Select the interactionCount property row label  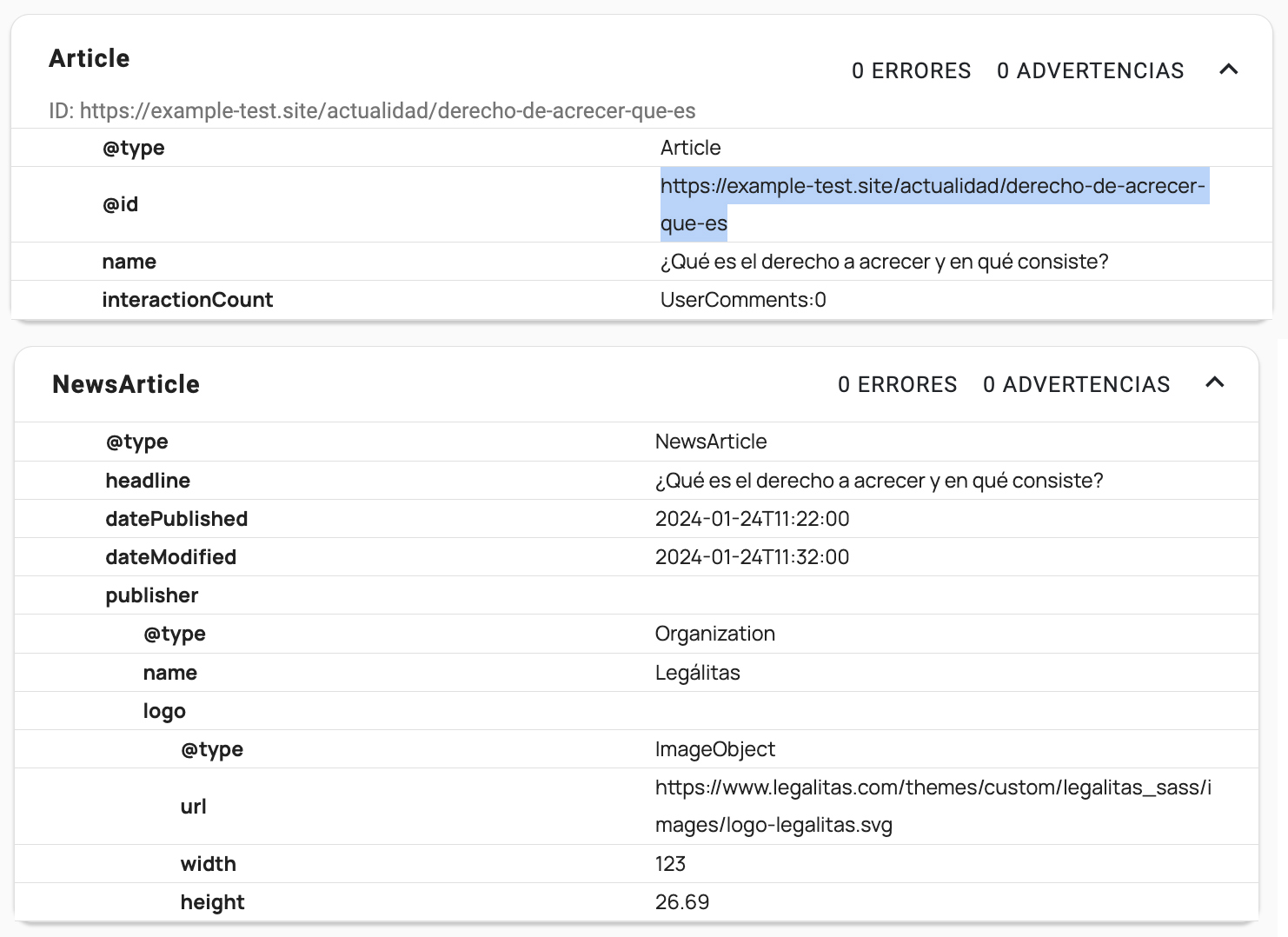(188, 300)
